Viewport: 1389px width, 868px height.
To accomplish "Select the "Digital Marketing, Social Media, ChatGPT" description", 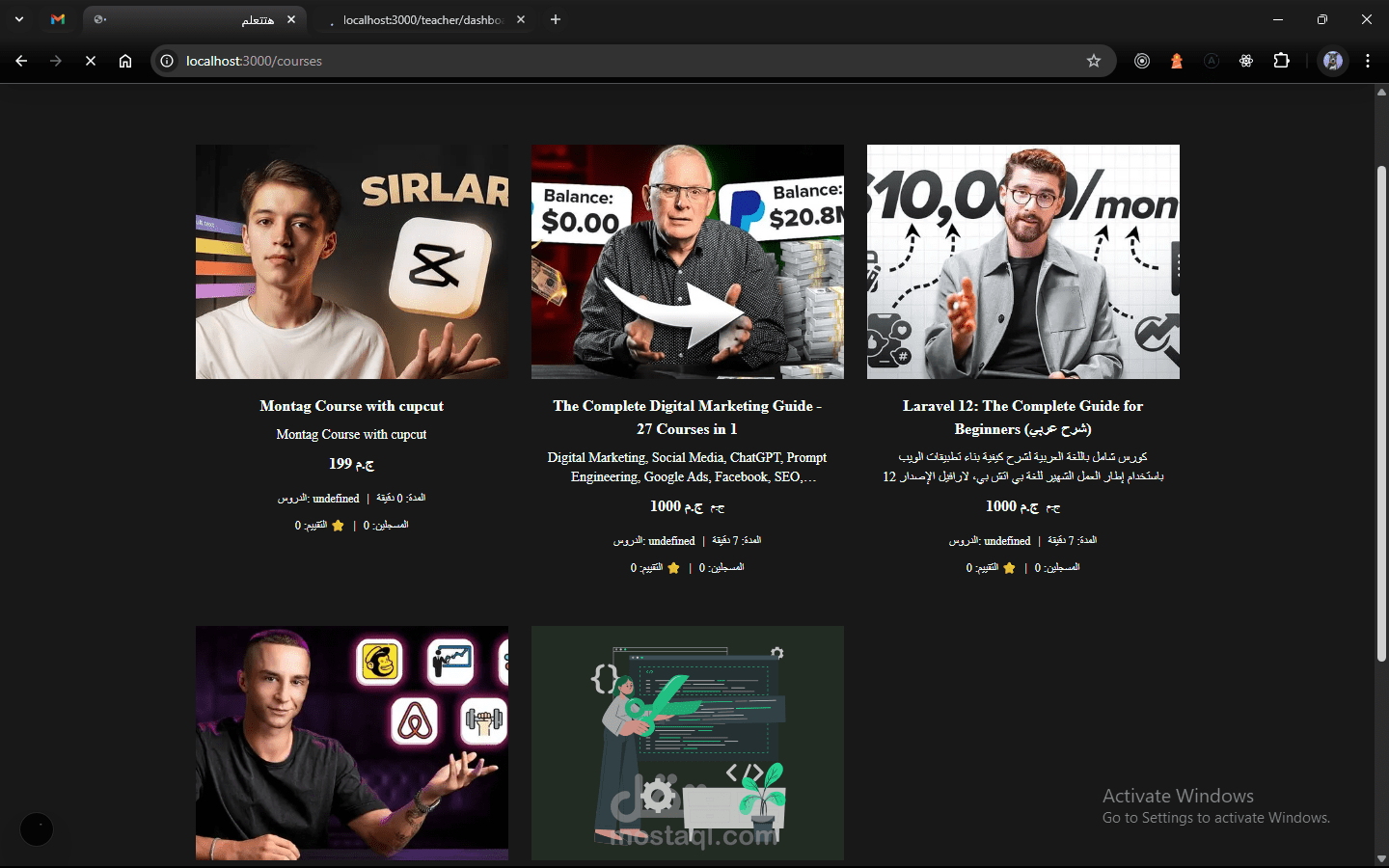I will click(x=688, y=467).
